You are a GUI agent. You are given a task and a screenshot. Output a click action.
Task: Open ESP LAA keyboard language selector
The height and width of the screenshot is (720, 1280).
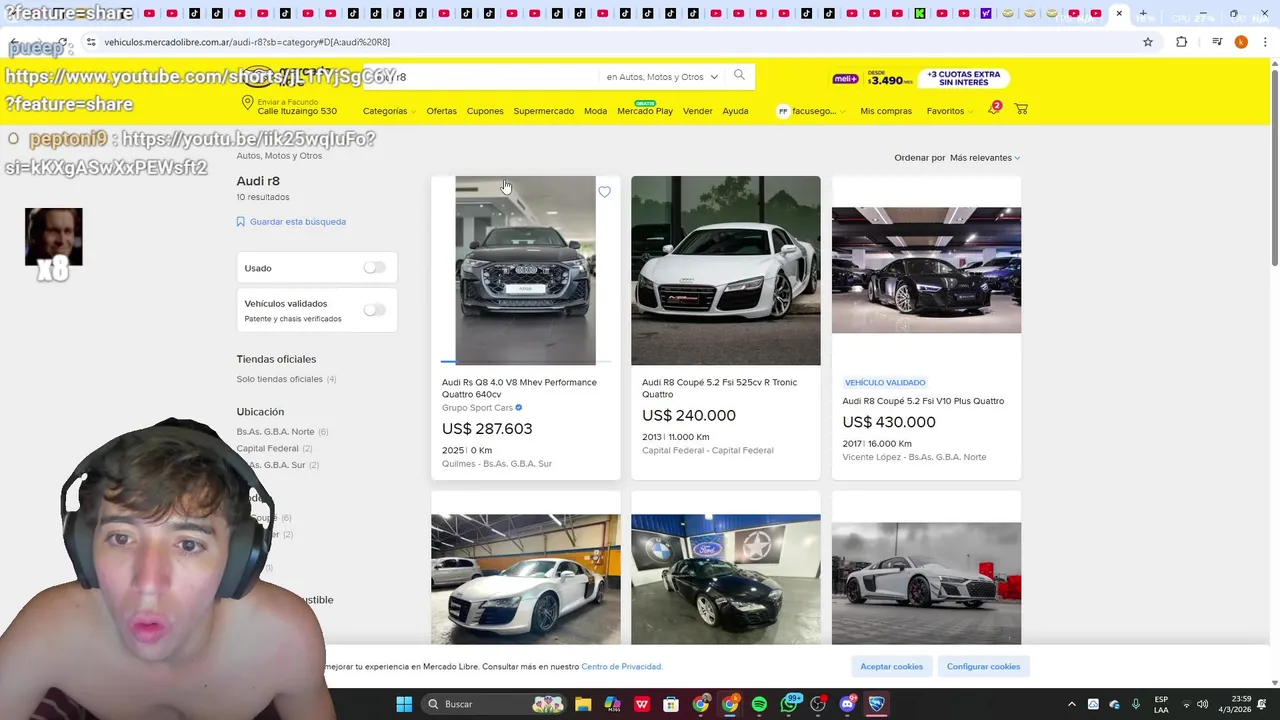(1161, 704)
